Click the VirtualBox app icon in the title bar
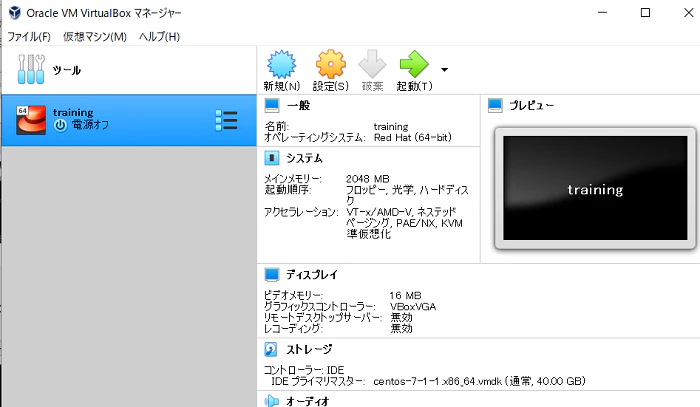 [15, 12]
